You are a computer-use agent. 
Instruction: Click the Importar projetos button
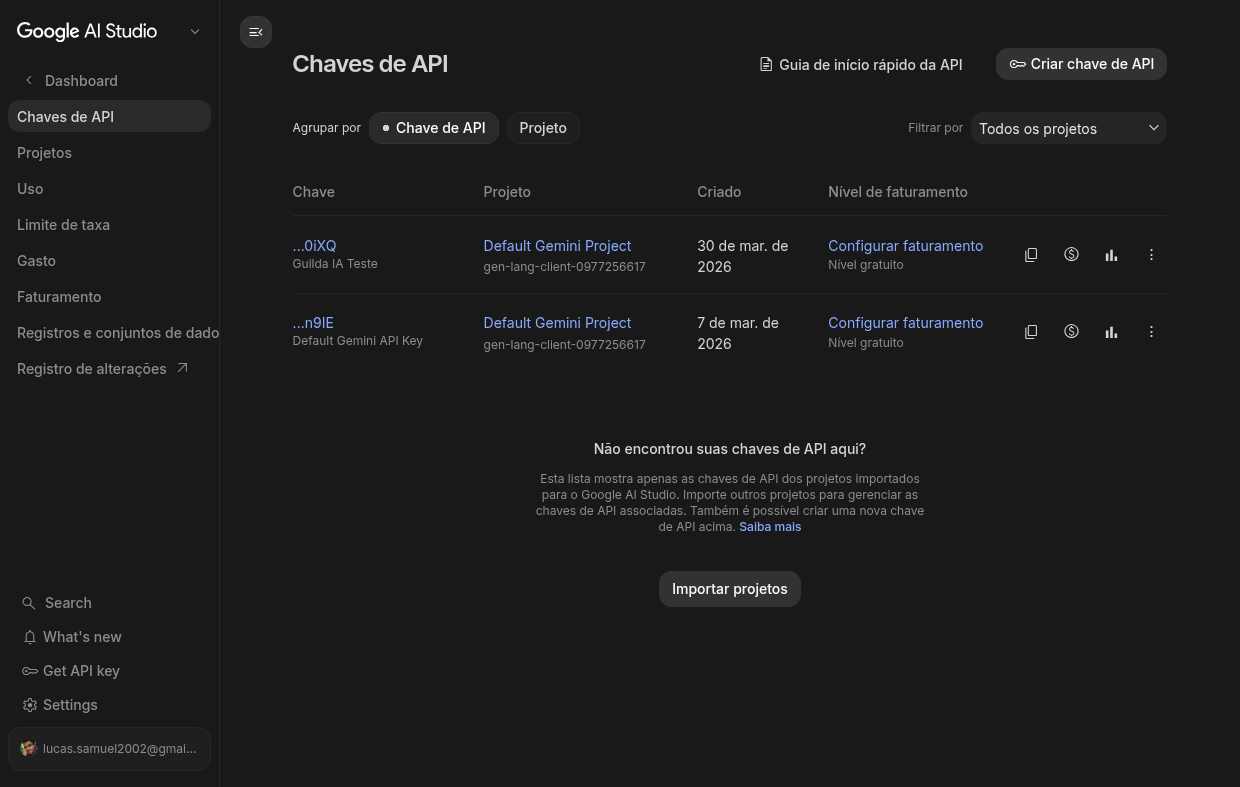730,589
